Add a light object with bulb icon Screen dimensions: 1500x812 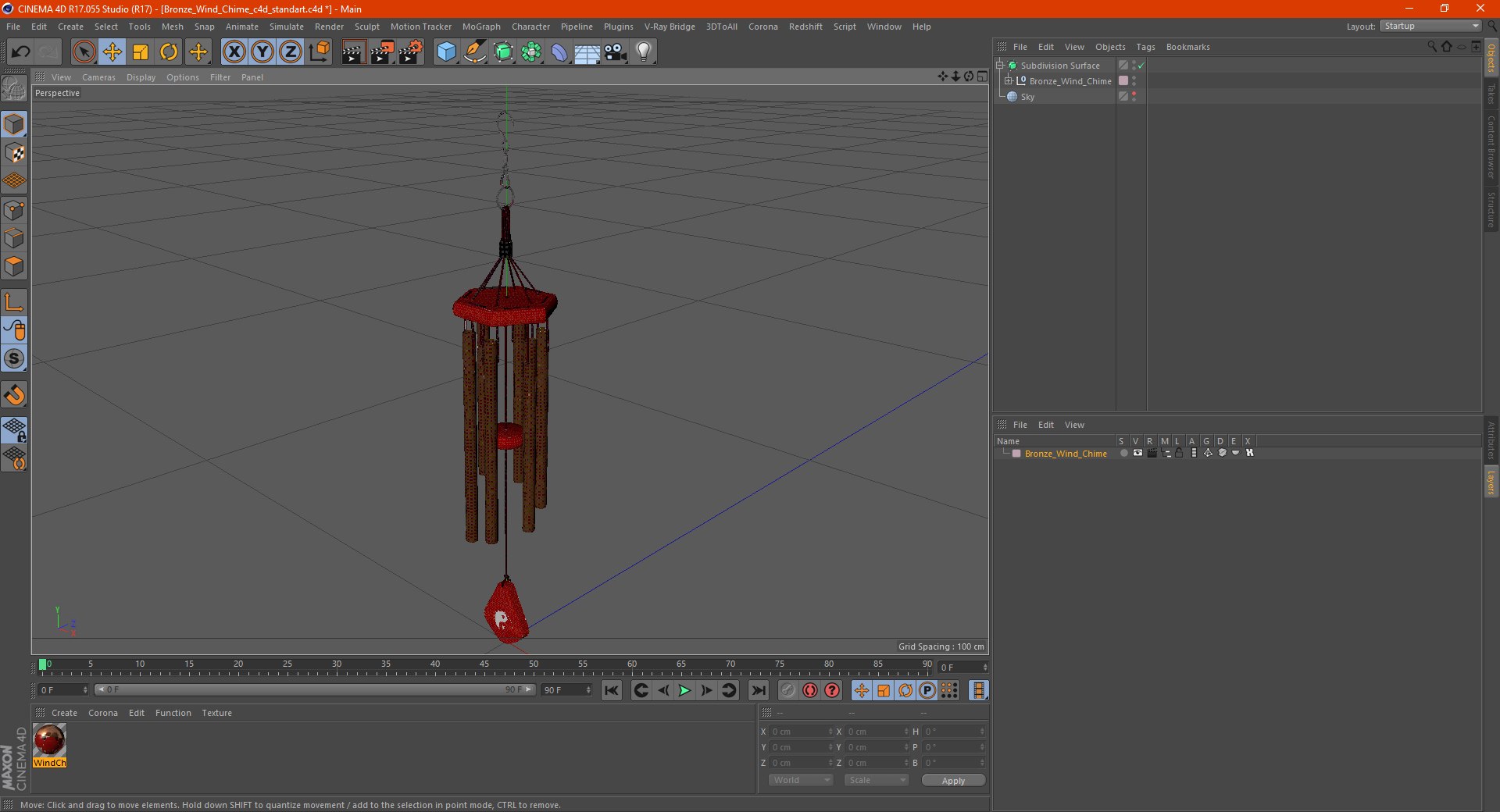click(643, 52)
